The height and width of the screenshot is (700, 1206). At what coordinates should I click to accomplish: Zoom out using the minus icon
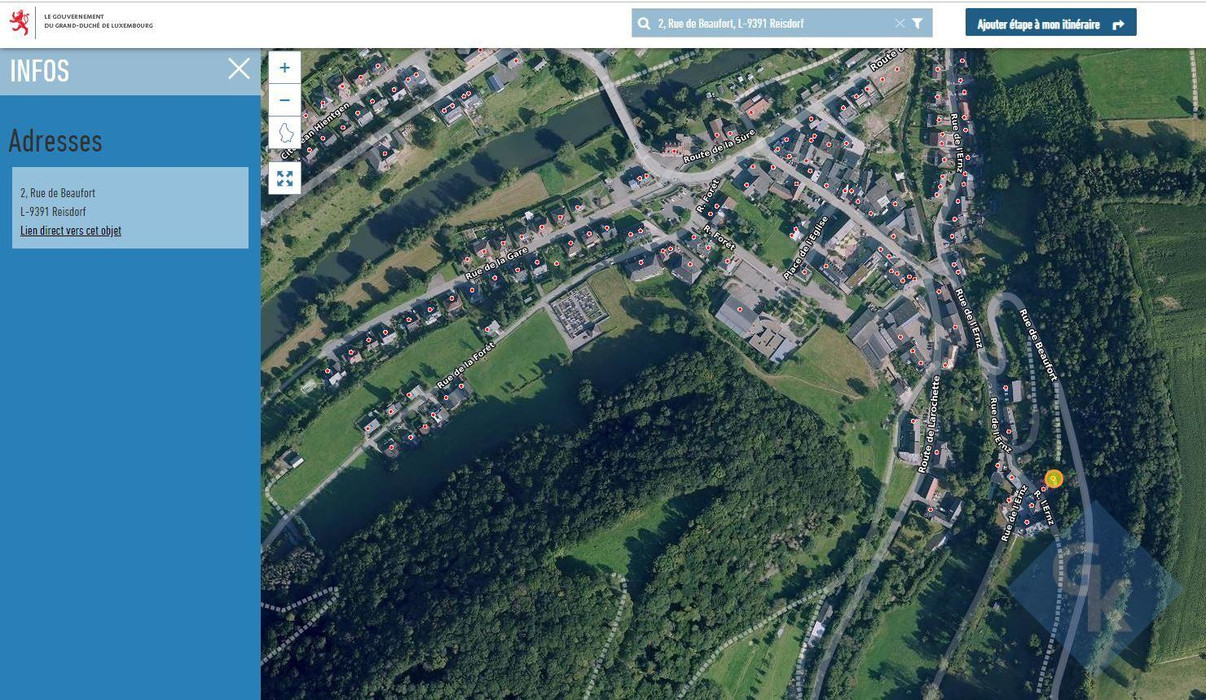284,98
